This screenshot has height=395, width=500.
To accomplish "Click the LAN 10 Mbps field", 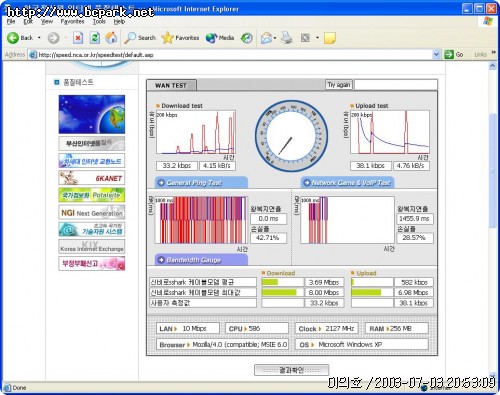I will coord(188,328).
